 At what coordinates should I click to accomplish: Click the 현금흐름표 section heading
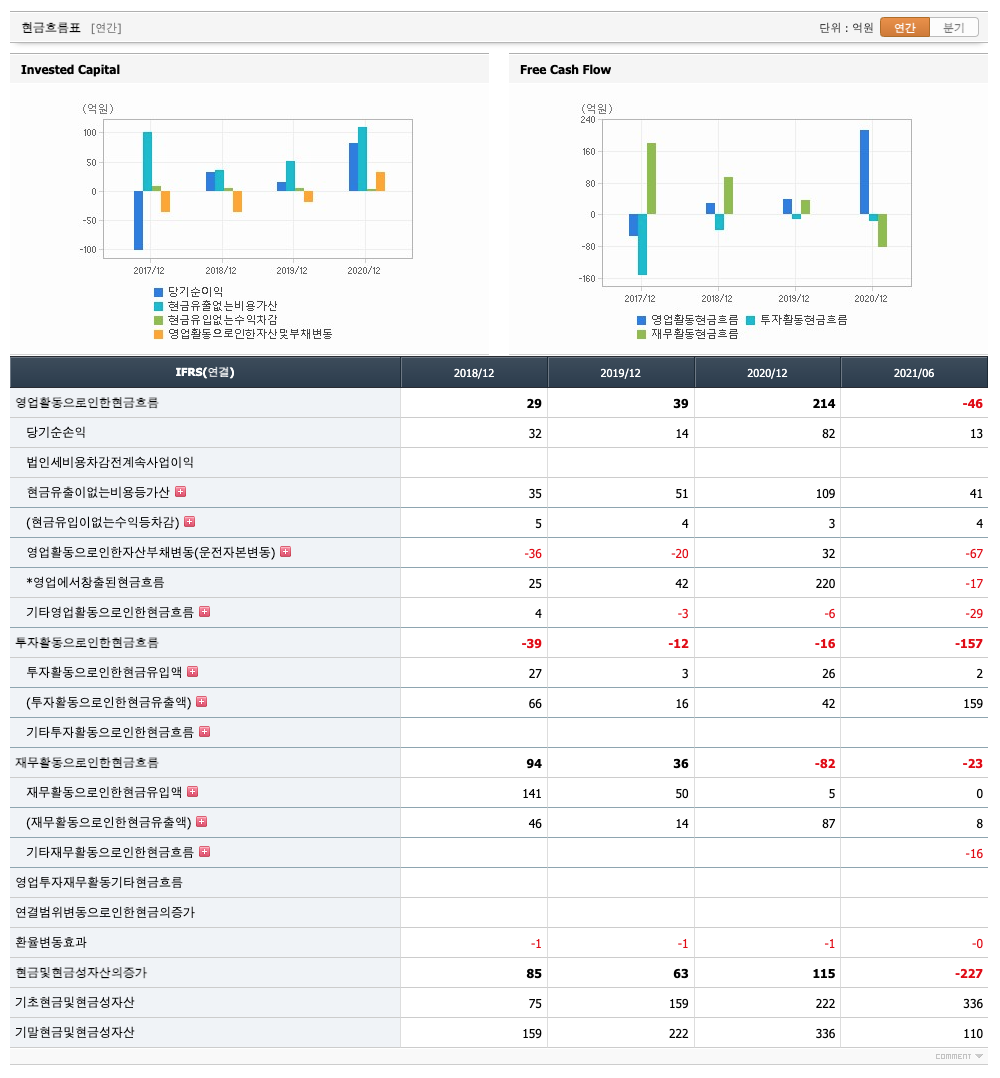coord(51,28)
